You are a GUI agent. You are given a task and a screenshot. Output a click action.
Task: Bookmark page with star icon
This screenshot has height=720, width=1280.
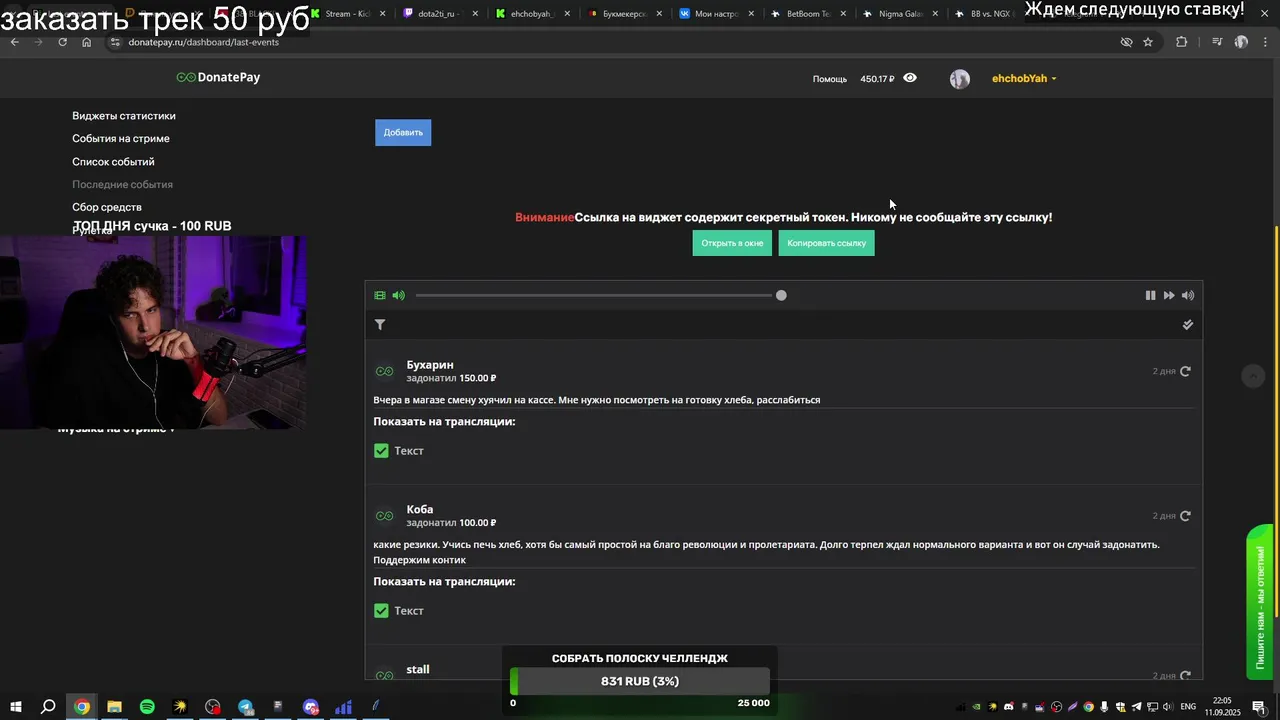pyautogui.click(x=1148, y=42)
